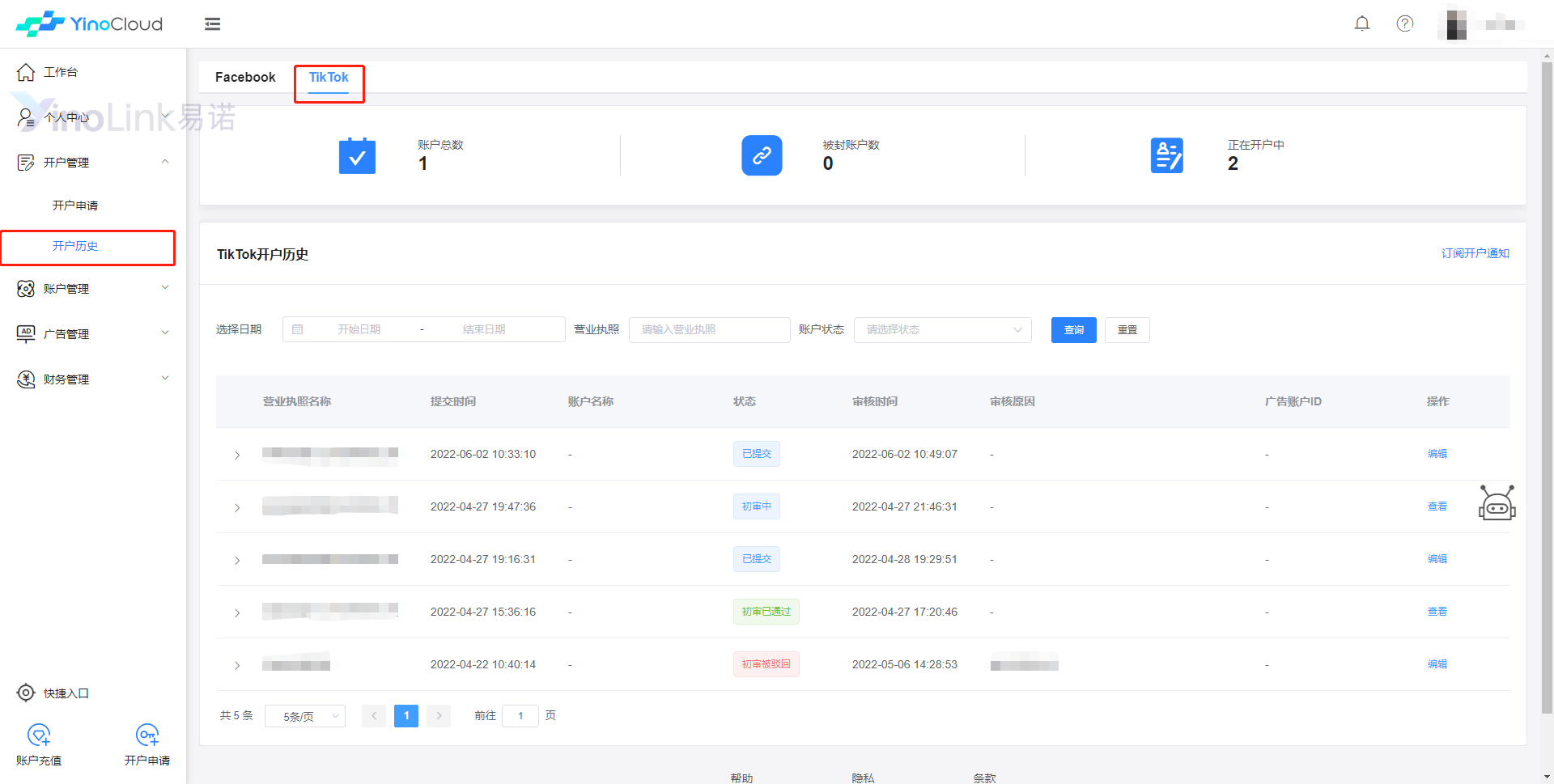Screen dimensions: 1554x784
Task: Focus the 请输入营业执照 input field
Action: click(710, 329)
